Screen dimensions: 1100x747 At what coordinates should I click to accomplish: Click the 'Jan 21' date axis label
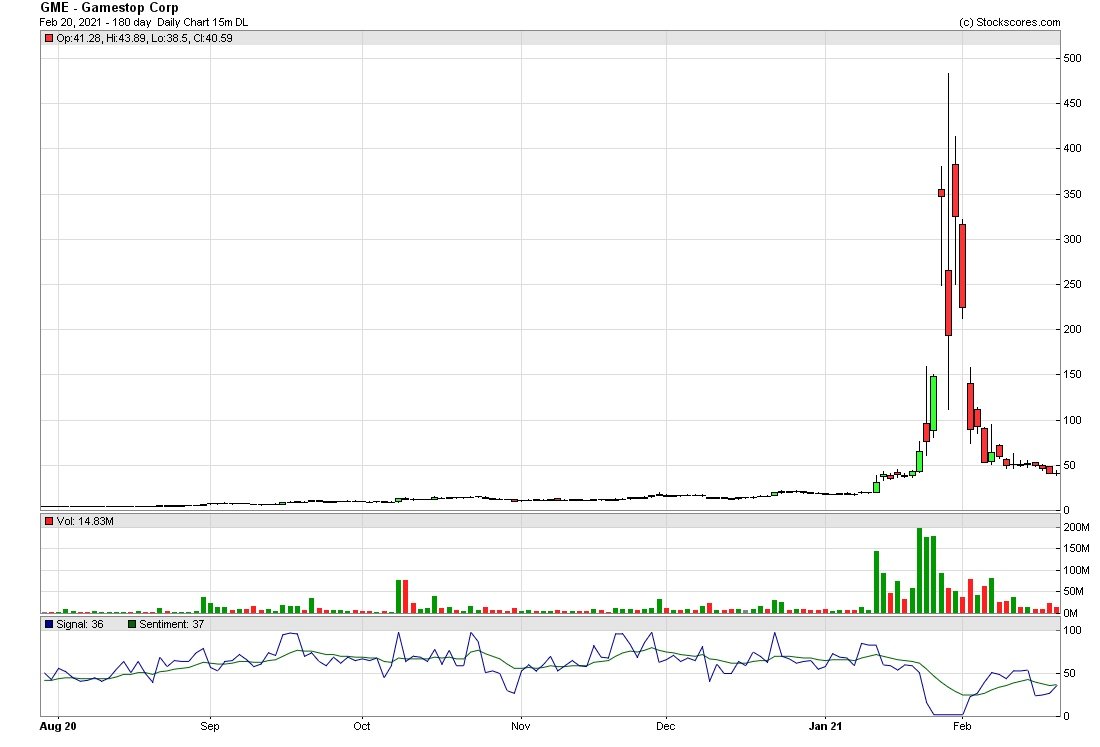825,726
